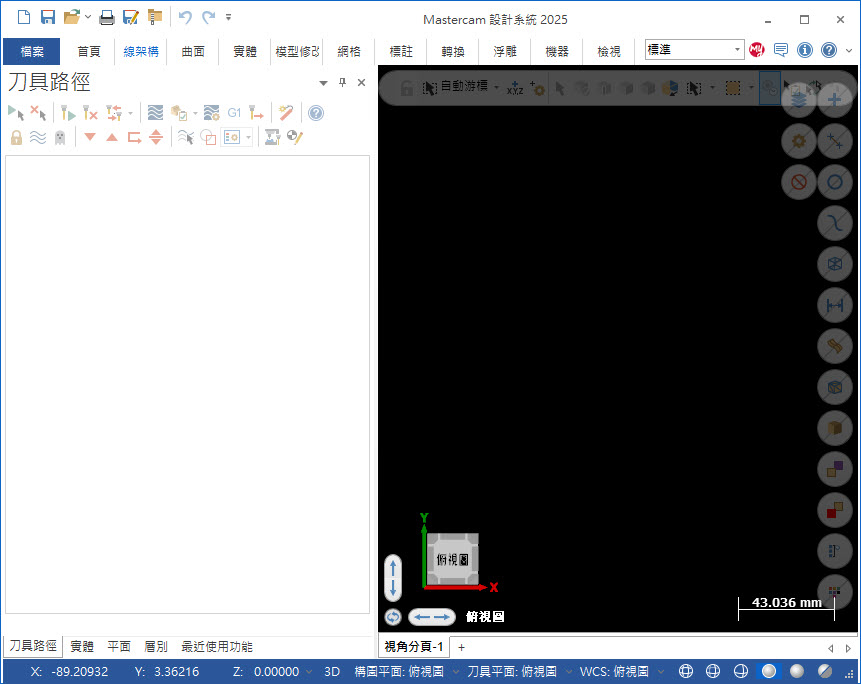
Task: Add a new viewsheet with plus button
Action: coord(461,648)
